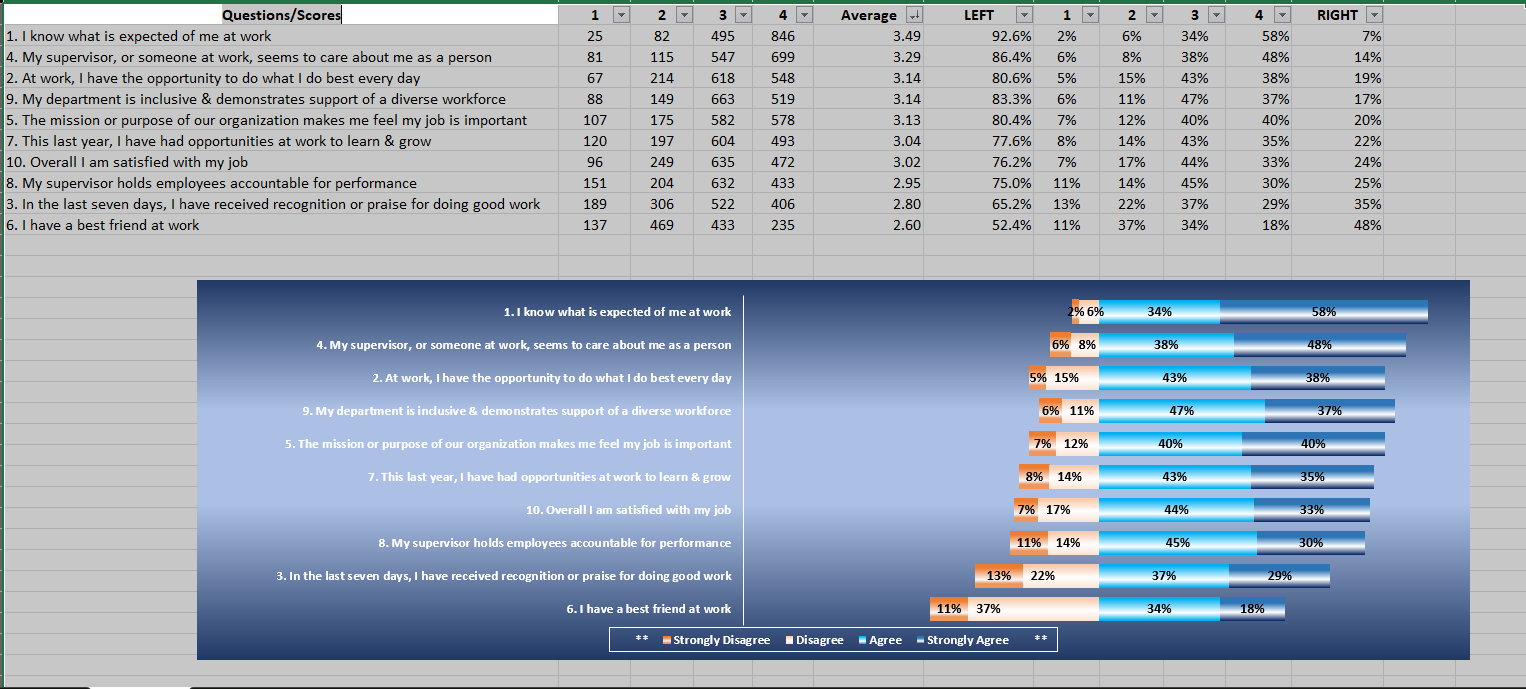The image size is (1526, 689).
Task: Click the Disagree legend marker
Action: [789, 639]
